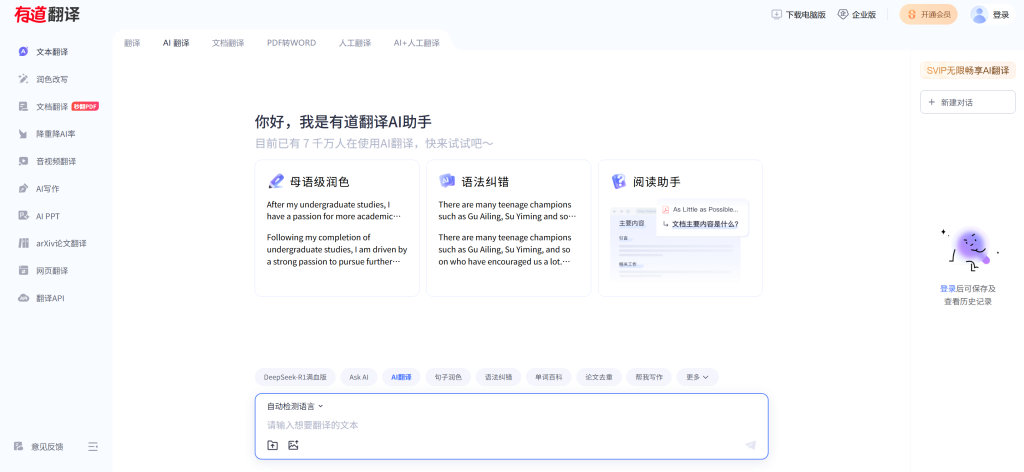Open AI PPT from the sidebar

coord(49,216)
